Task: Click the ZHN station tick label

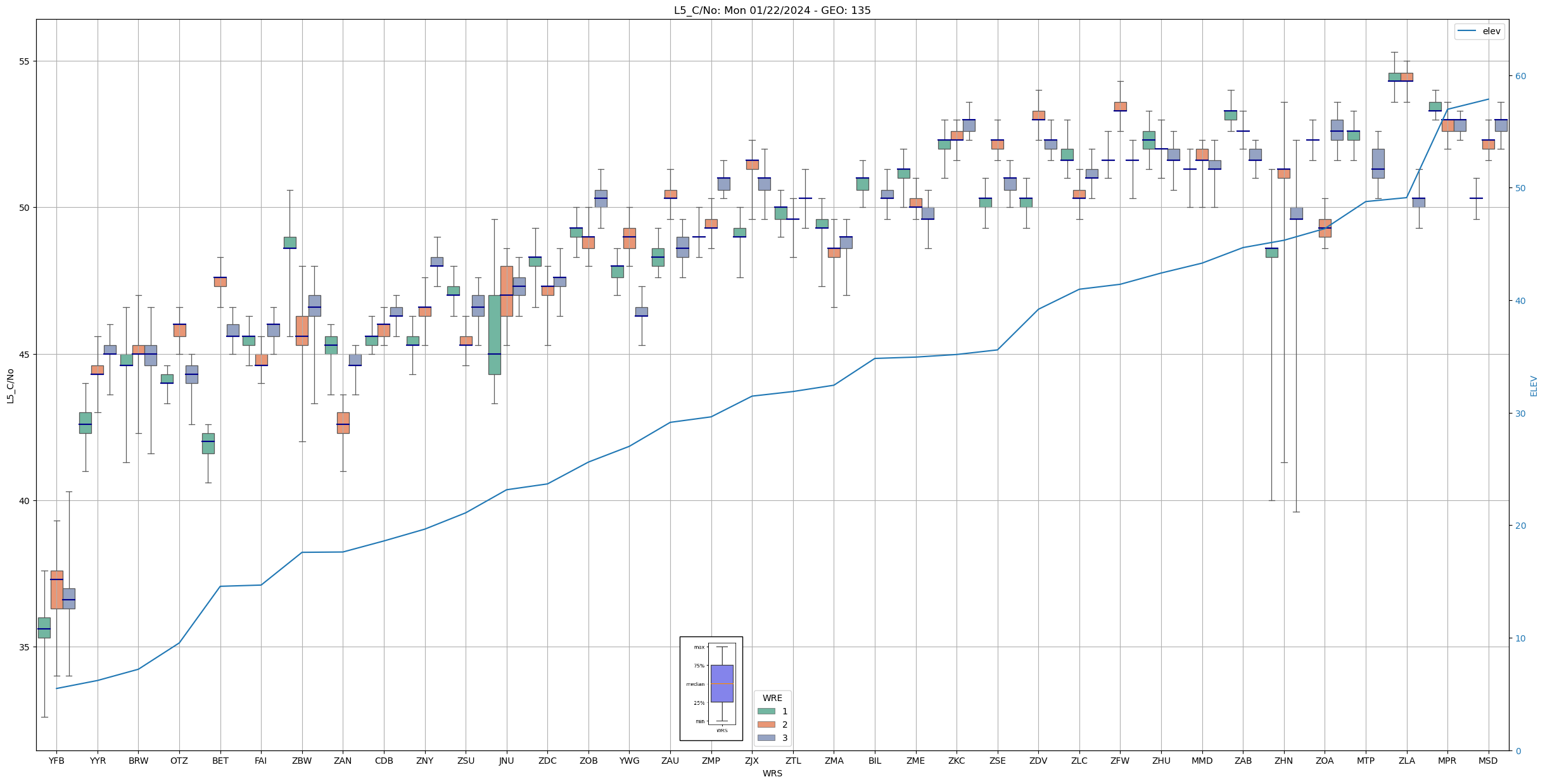Action: (1283, 761)
